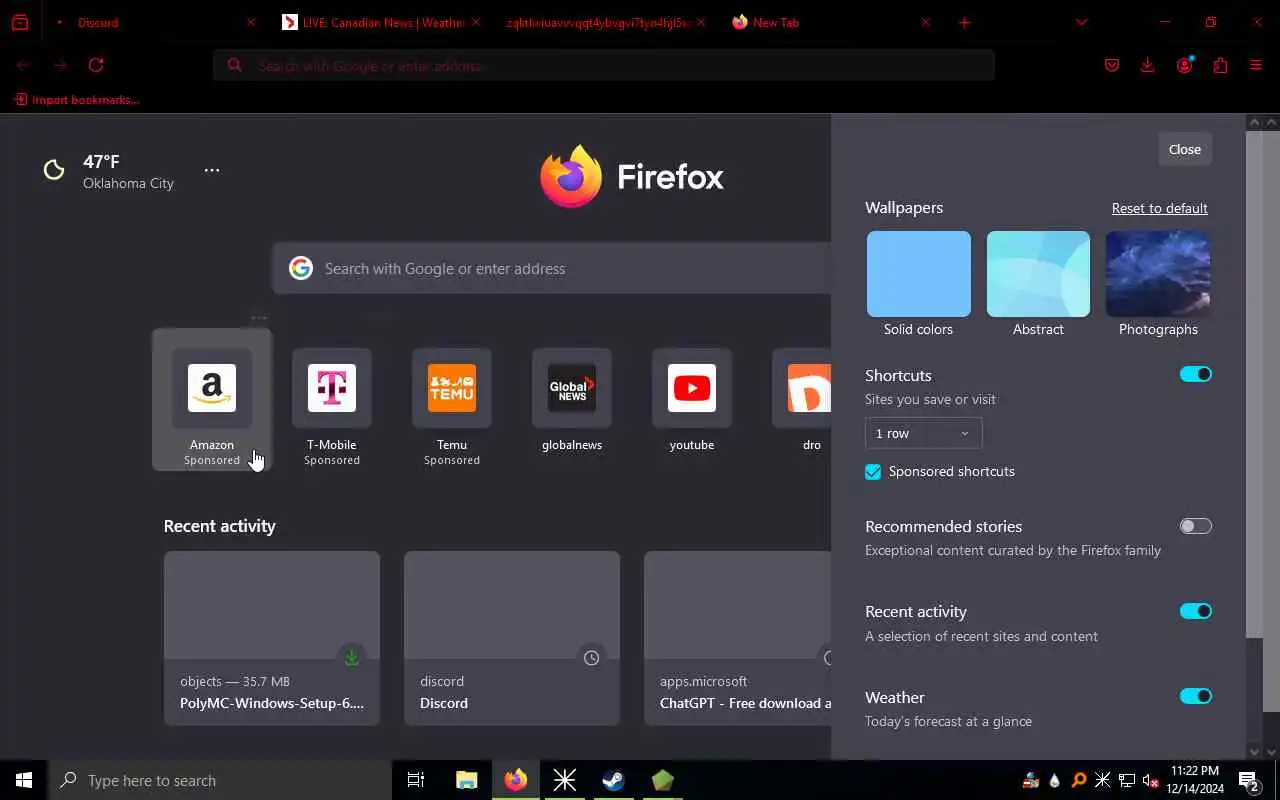The image size is (1280, 800).
Task: Expand the 1 row shortcuts dropdown
Action: point(923,433)
